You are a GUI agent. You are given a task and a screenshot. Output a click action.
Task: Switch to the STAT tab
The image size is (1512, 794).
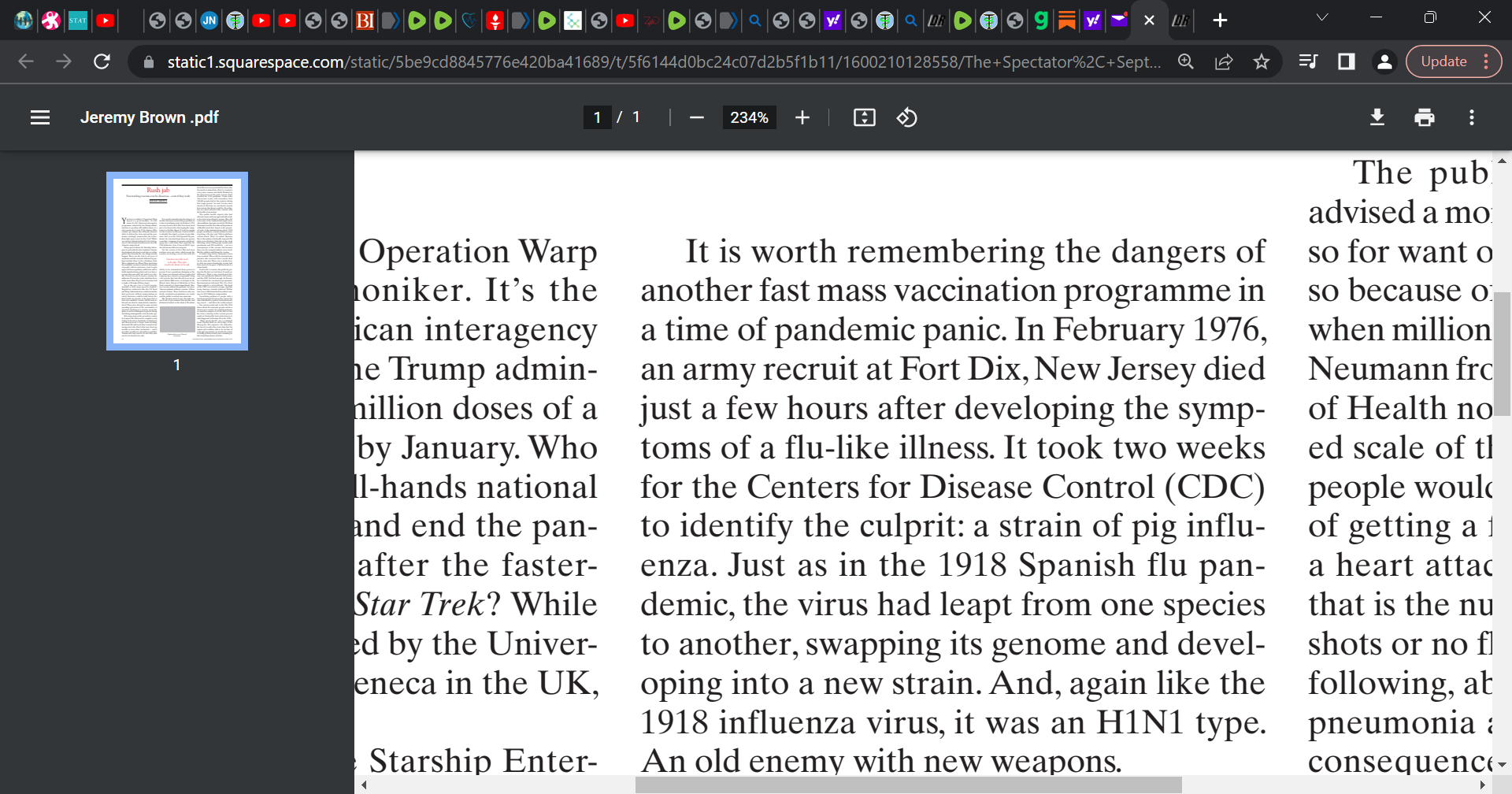[78, 20]
